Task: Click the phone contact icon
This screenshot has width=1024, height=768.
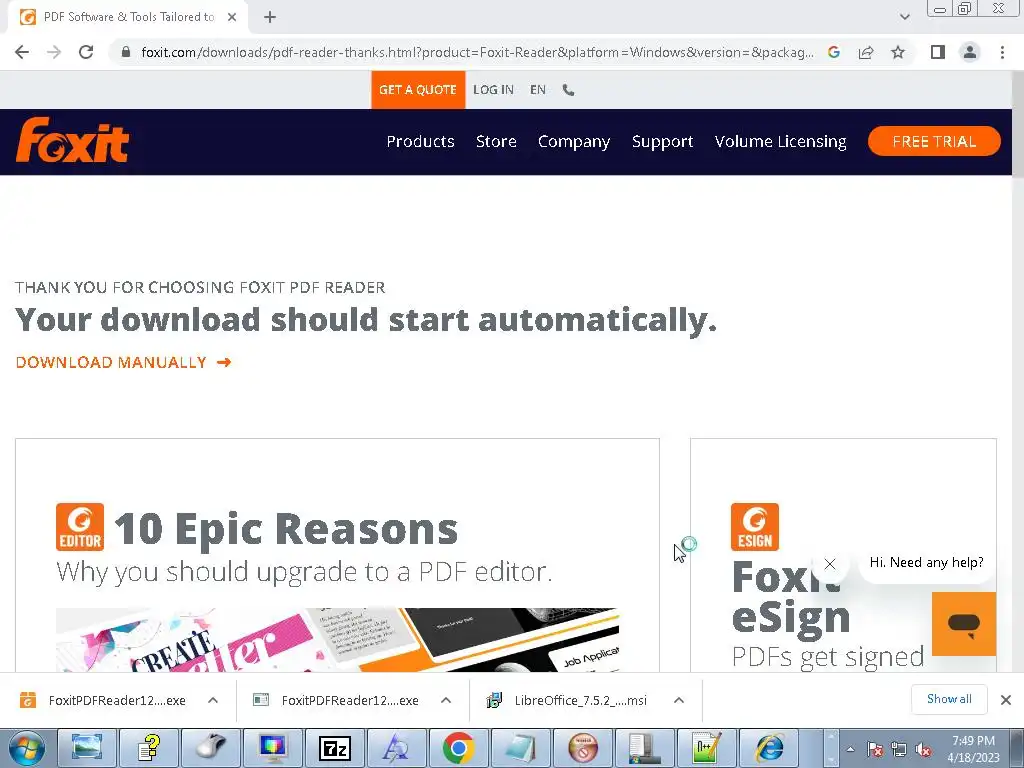Action: pyautogui.click(x=568, y=90)
